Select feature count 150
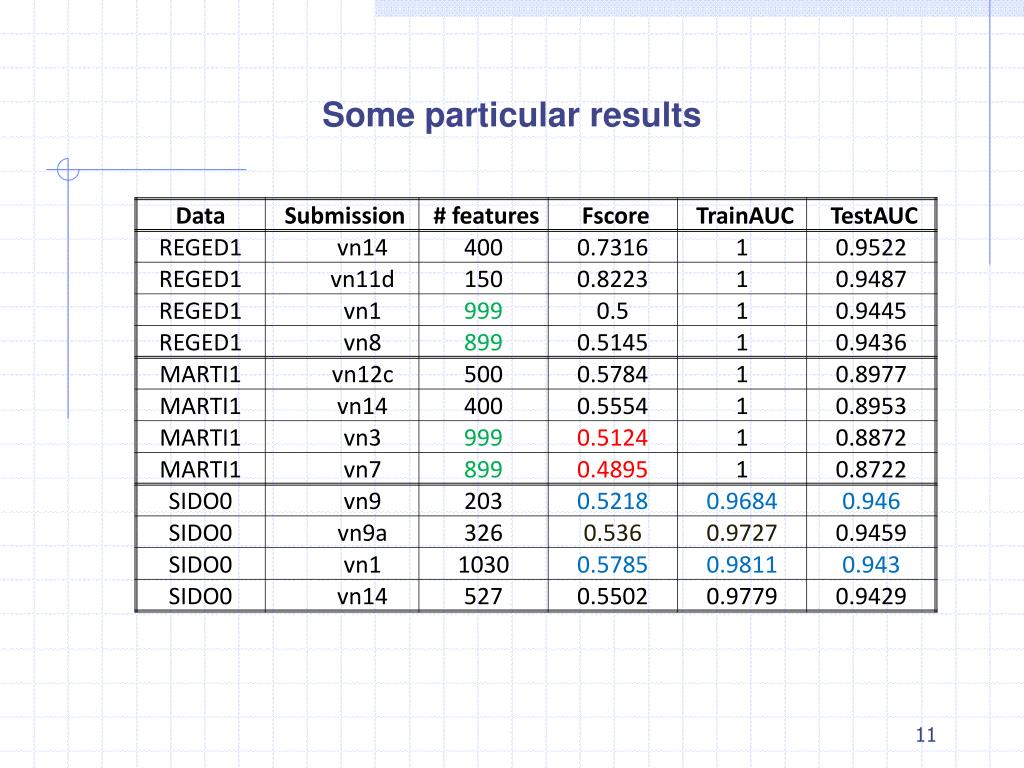Viewport: 1024px width, 768px height. point(483,280)
